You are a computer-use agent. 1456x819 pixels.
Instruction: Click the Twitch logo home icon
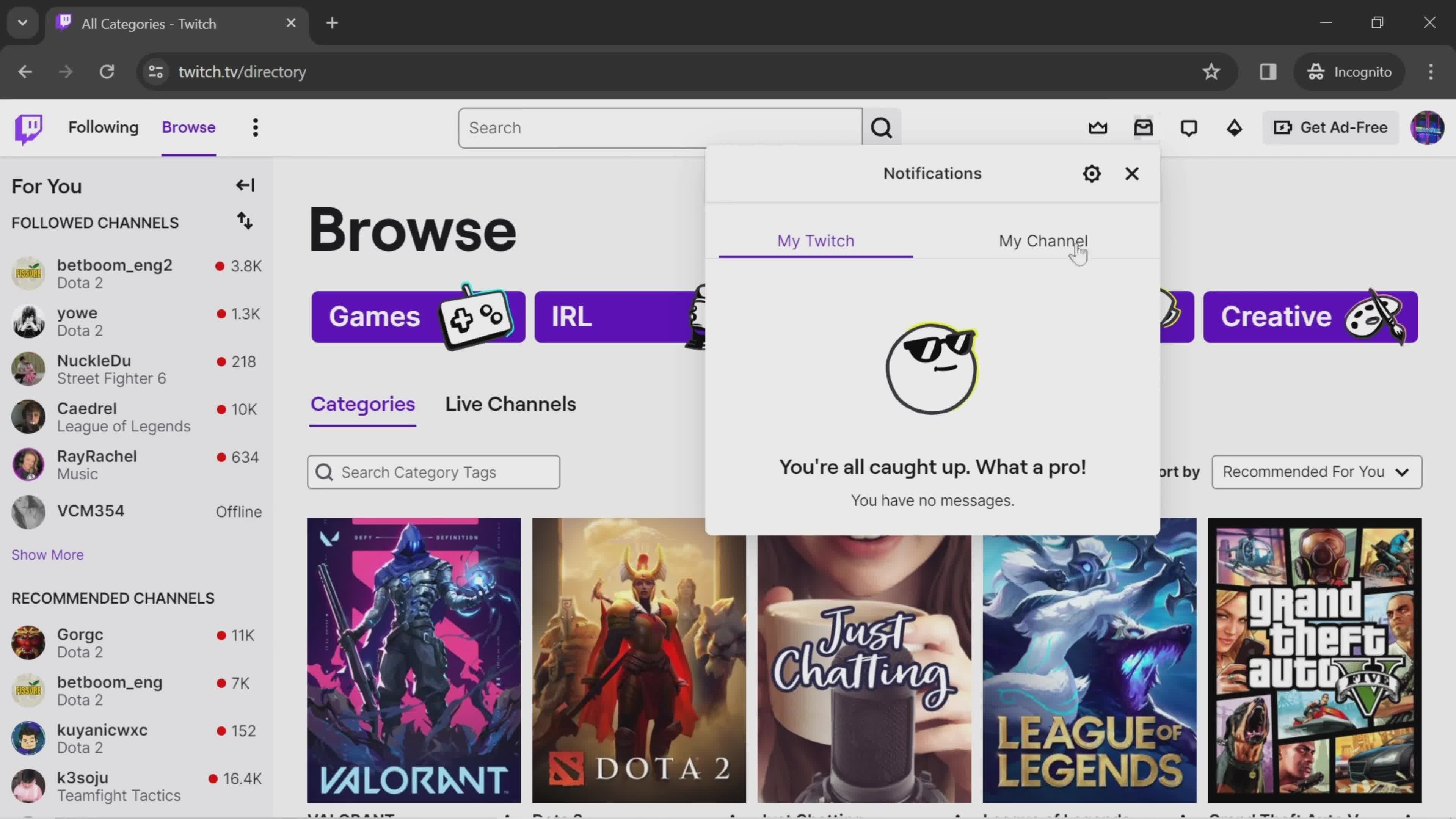click(29, 128)
